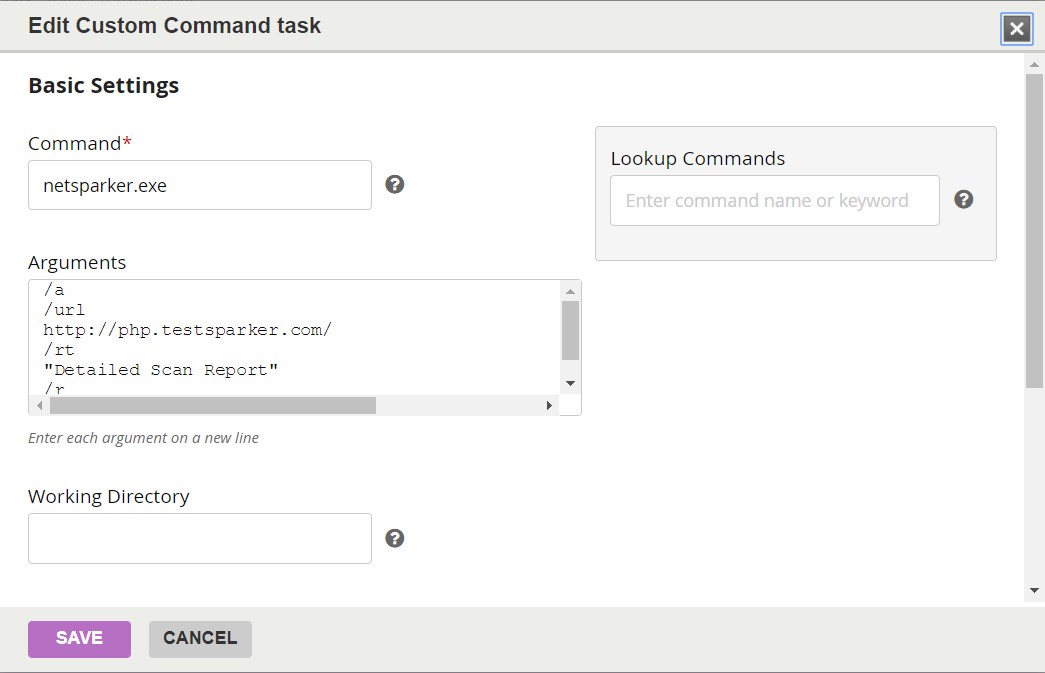
Task: Click the Lookup Commands search field
Action: [x=774, y=201]
